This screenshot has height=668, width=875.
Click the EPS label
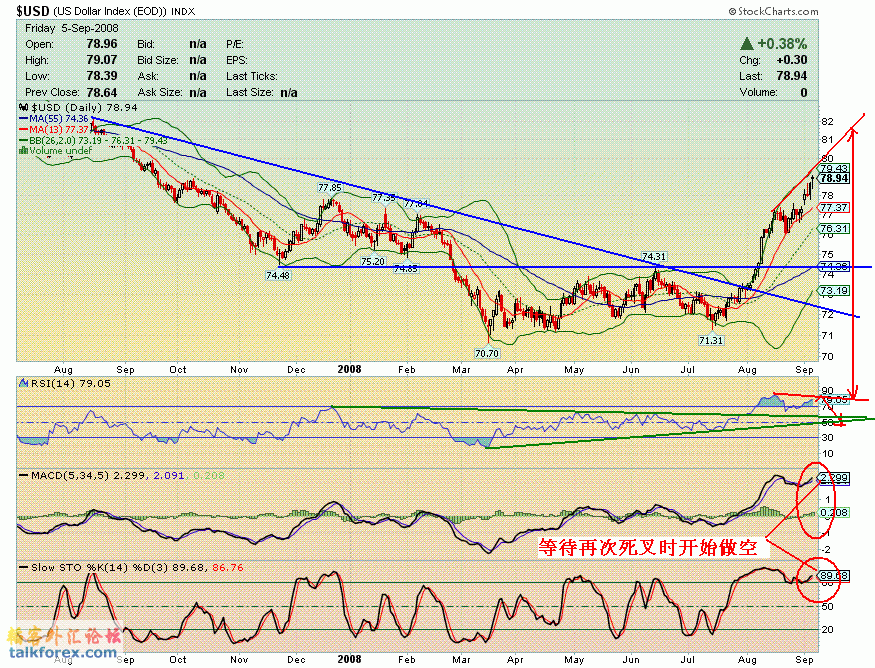(x=237, y=60)
